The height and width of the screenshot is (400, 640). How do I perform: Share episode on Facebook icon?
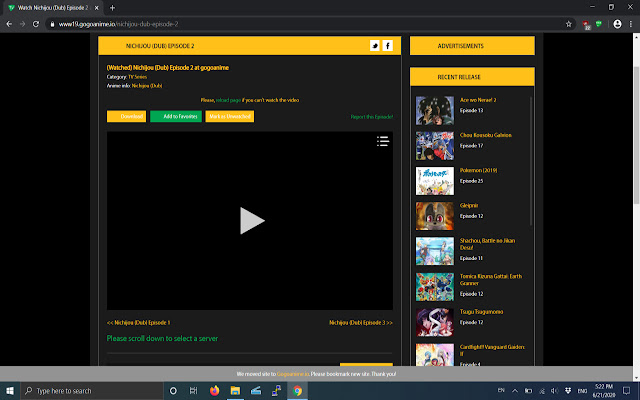click(387, 46)
